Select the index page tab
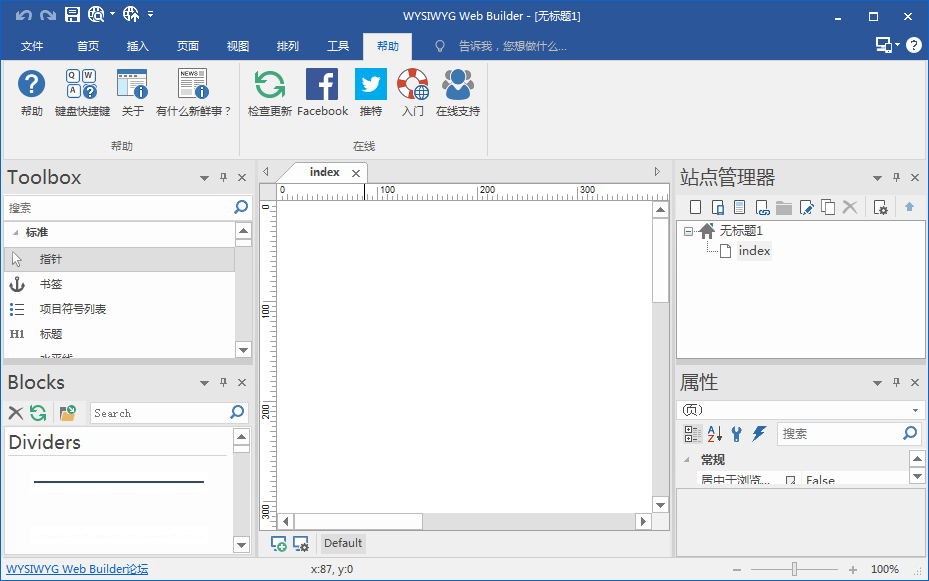 (322, 171)
